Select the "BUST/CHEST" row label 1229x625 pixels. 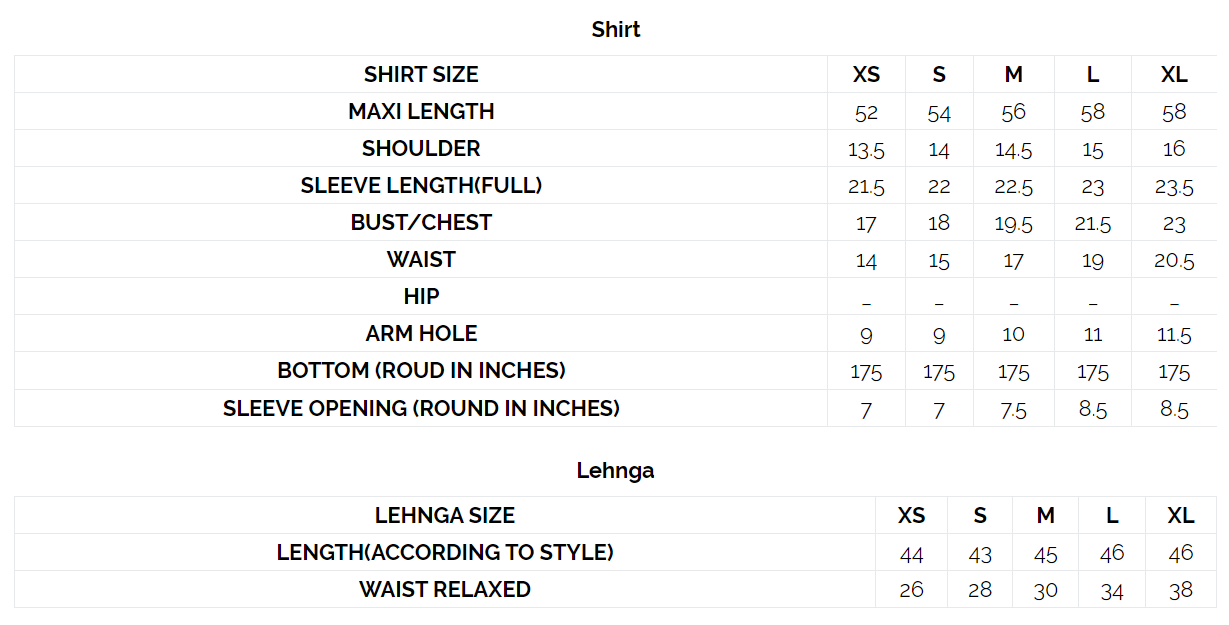click(x=421, y=223)
